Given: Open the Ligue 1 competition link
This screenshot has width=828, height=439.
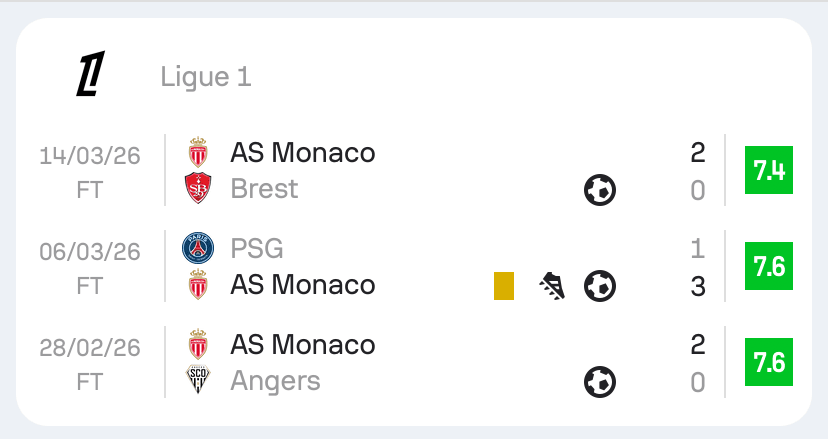Looking at the screenshot, I should tap(205, 76).
